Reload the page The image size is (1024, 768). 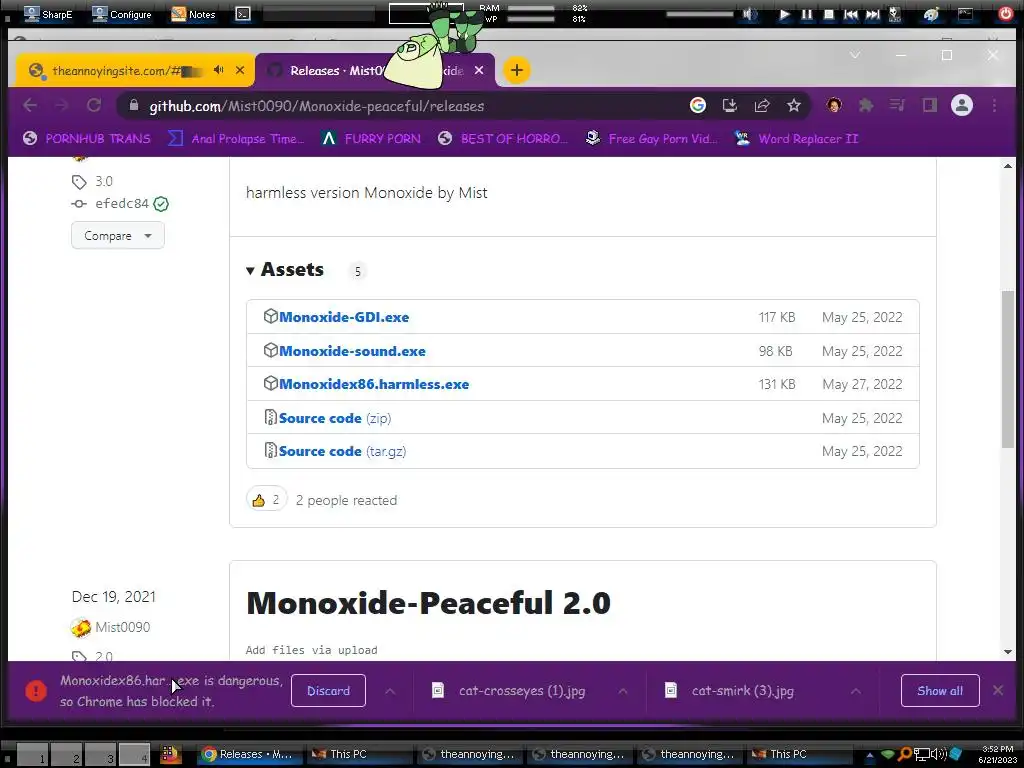pos(94,105)
